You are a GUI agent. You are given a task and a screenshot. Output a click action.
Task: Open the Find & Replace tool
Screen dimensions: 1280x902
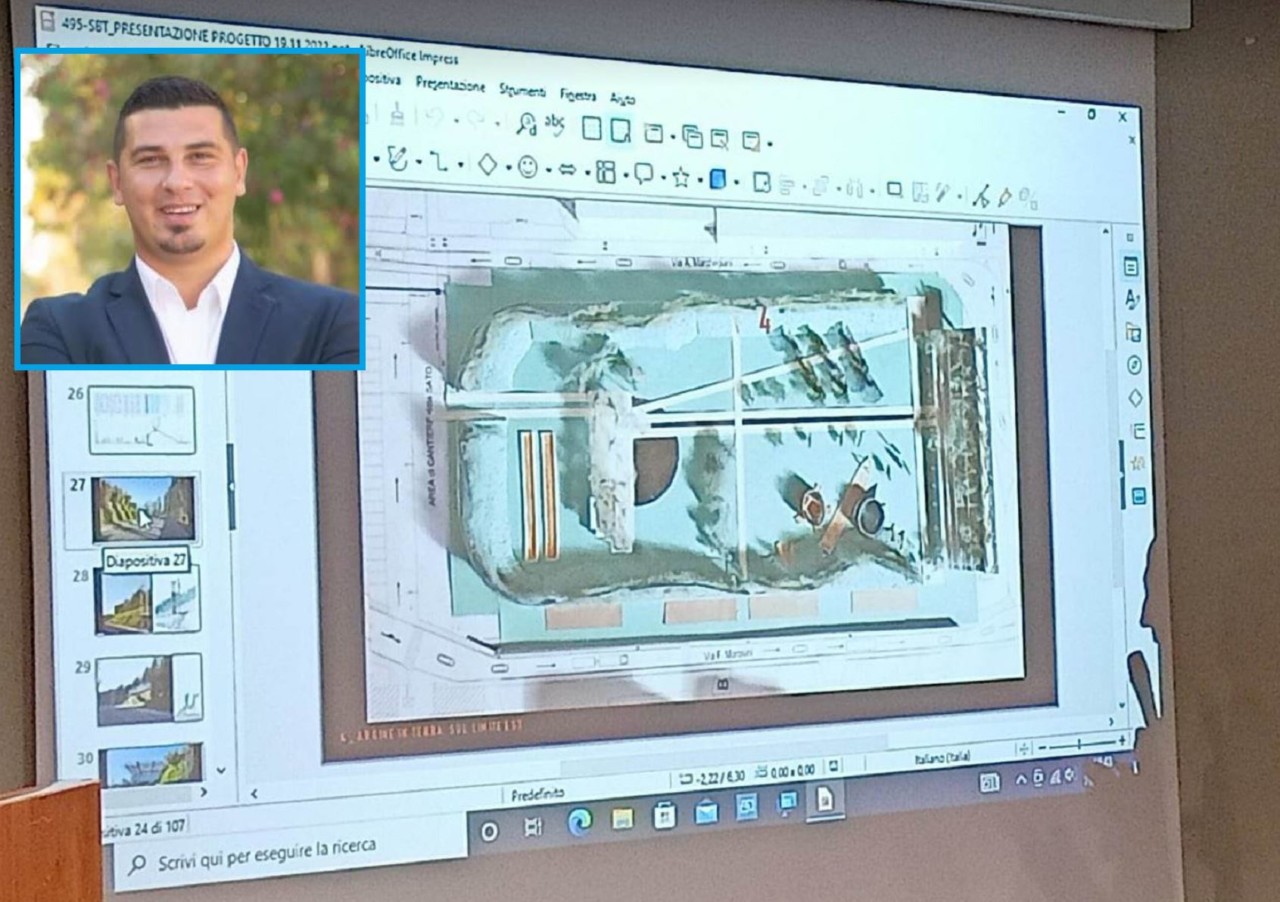click(526, 125)
